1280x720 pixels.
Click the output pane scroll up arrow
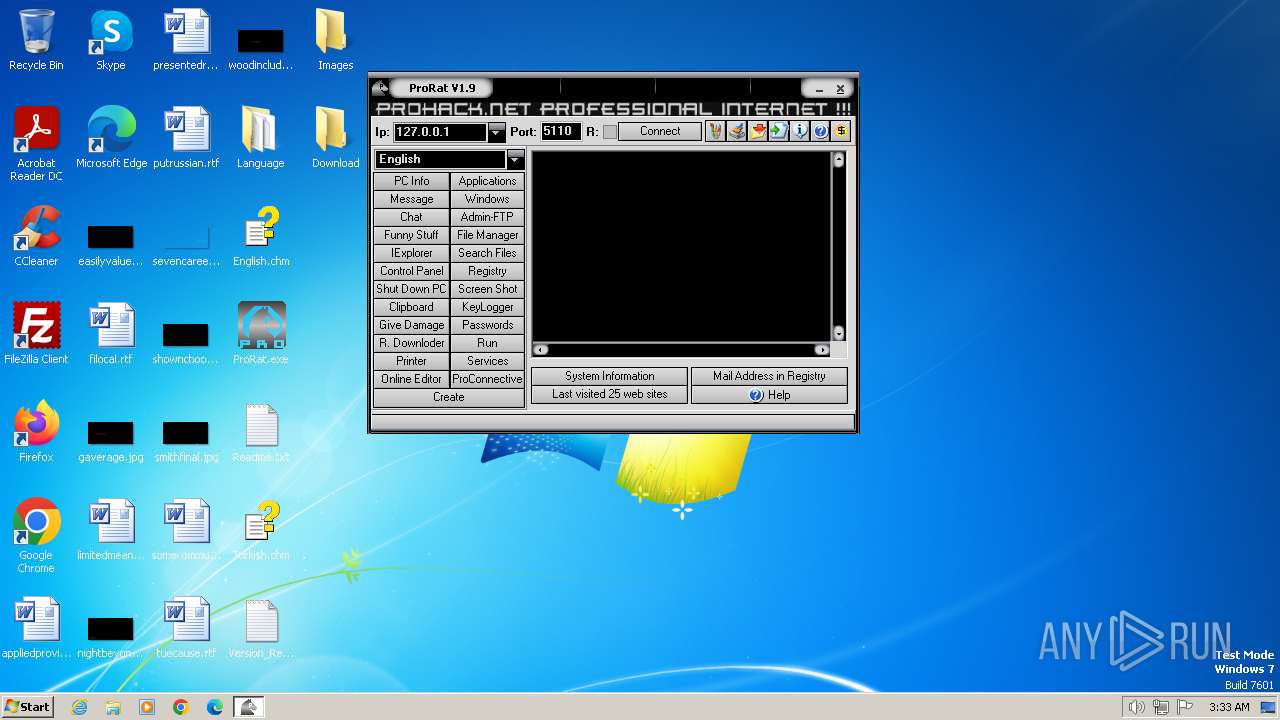pyautogui.click(x=838, y=160)
